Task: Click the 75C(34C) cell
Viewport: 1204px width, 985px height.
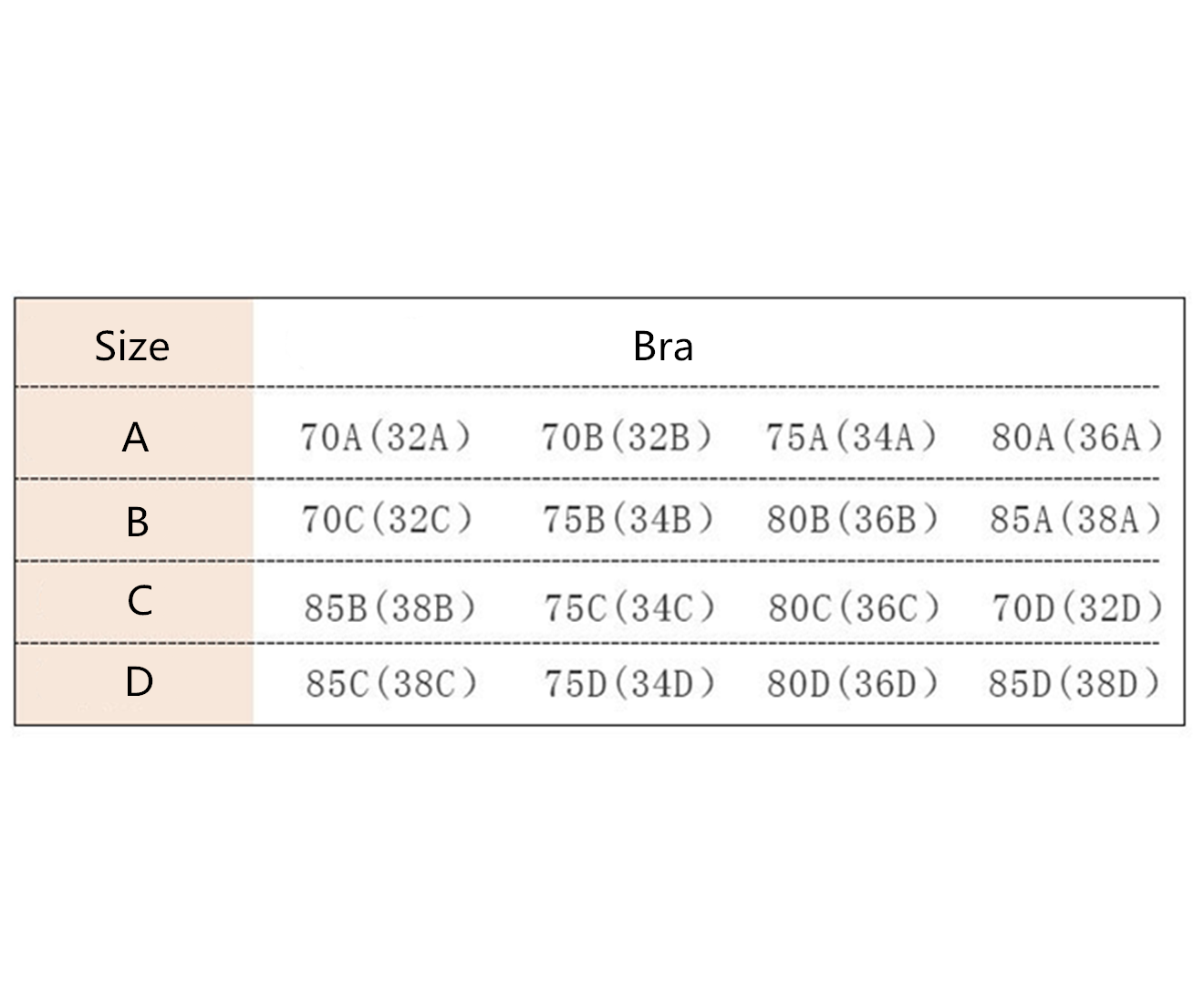Action: pos(629,607)
